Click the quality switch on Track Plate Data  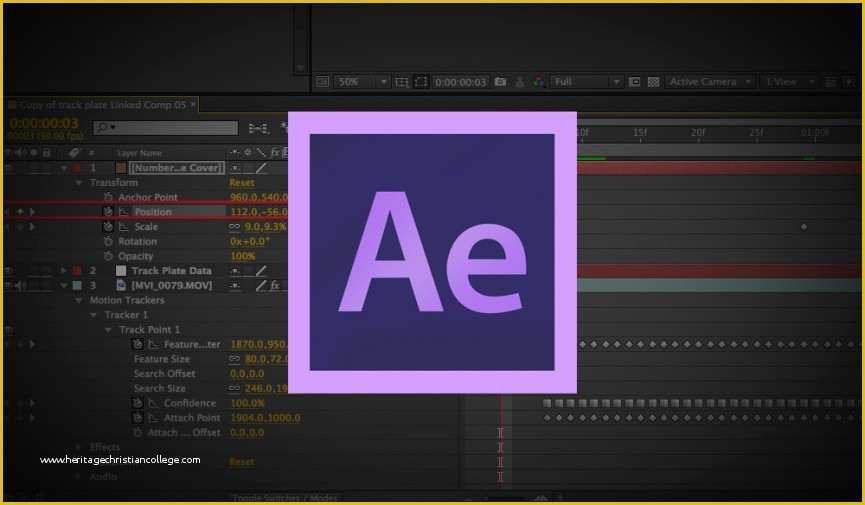pyautogui.click(x=261, y=270)
